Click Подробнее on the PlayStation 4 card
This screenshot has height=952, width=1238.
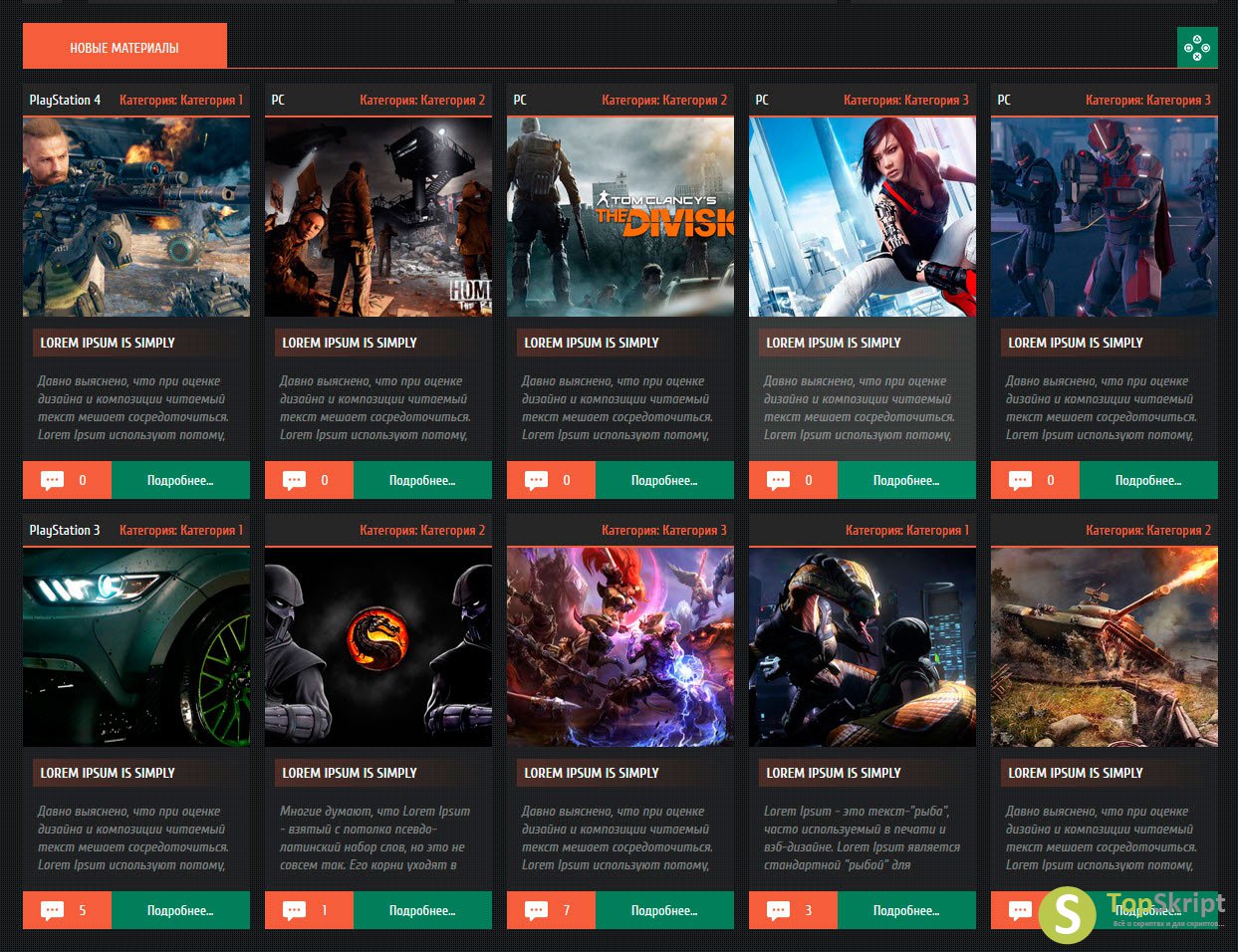coord(180,480)
